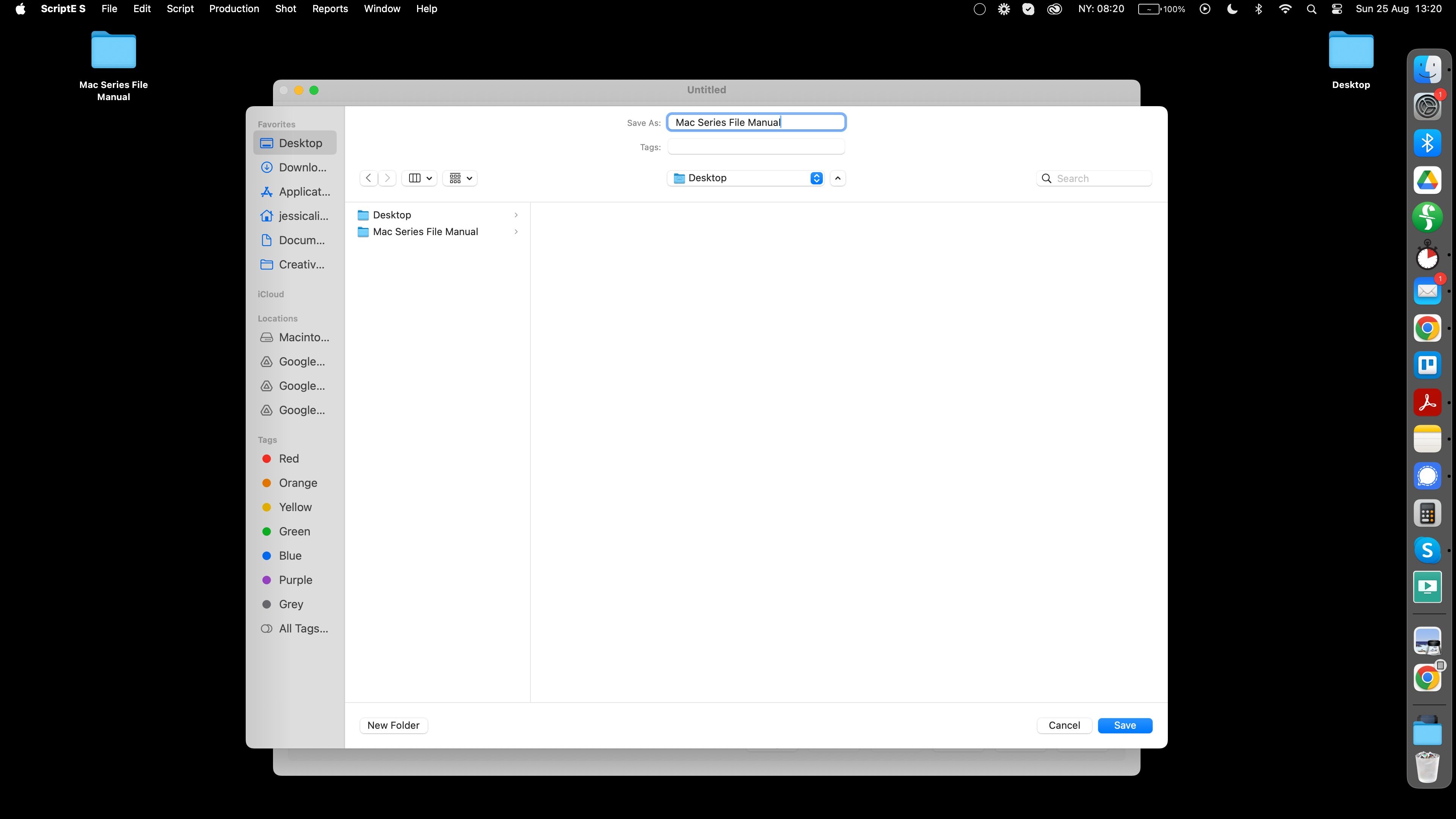This screenshot has width=1456, height=819.
Task: Open the group-by grid dropdown
Action: [460, 178]
